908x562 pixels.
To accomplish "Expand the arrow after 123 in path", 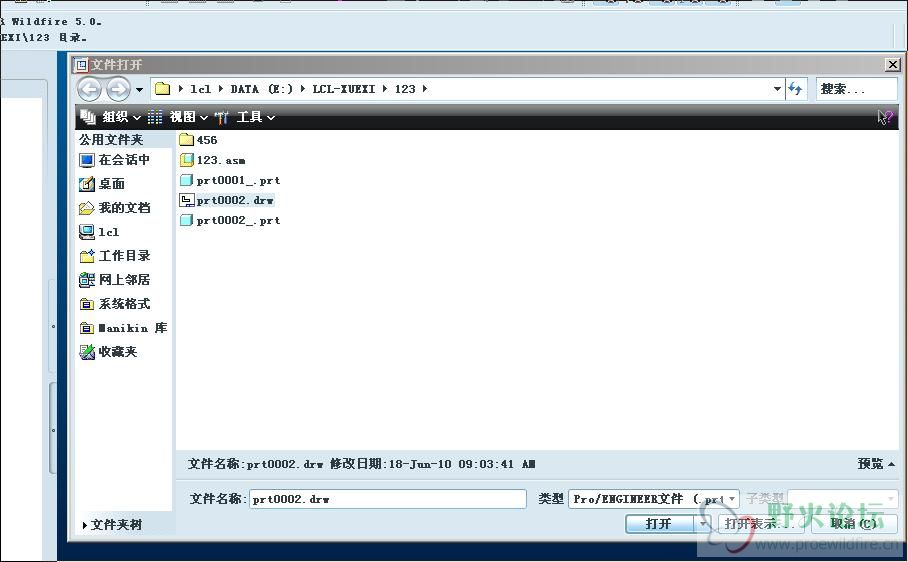I will (425, 89).
